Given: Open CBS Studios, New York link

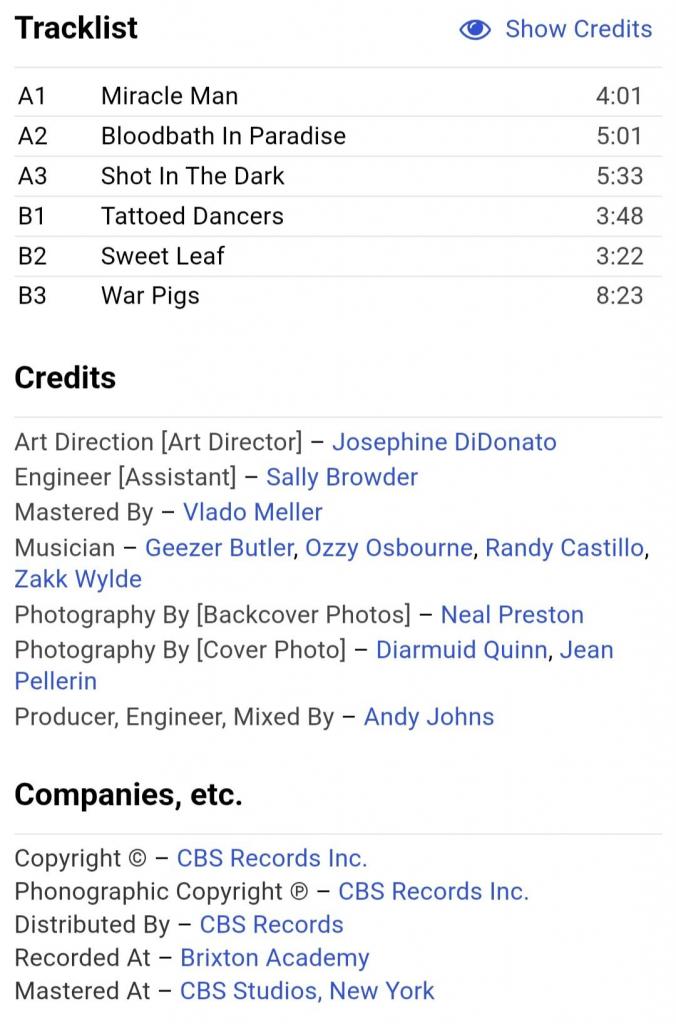Looking at the screenshot, I should point(307,991).
